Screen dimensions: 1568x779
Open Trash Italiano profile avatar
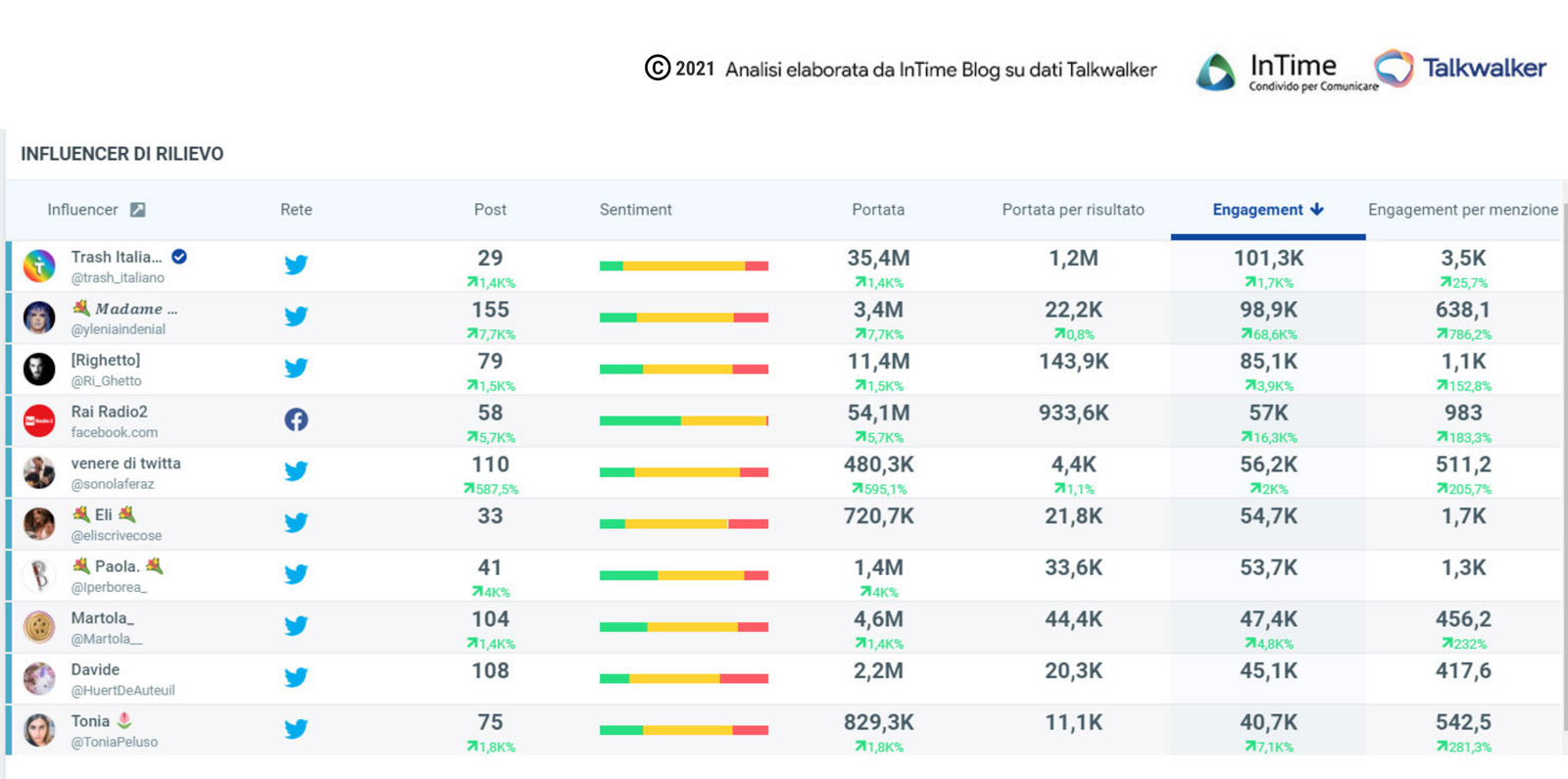tap(39, 266)
